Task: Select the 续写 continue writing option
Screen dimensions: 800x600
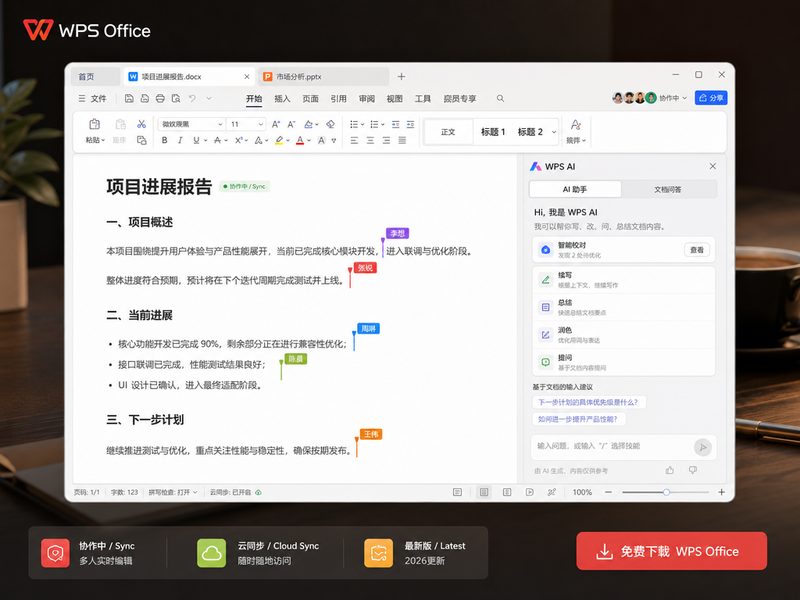Action: (x=623, y=280)
